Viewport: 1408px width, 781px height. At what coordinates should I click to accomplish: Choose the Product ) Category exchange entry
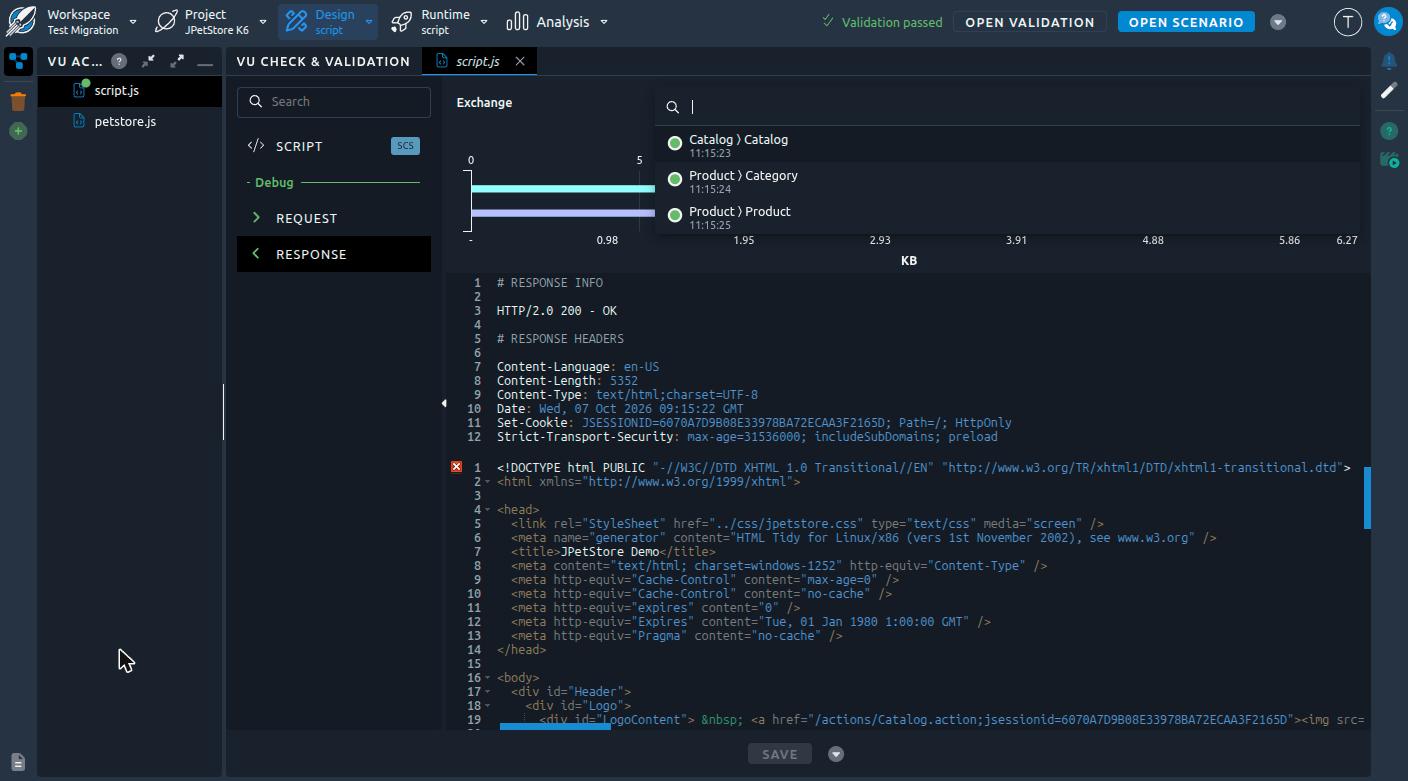point(1007,180)
